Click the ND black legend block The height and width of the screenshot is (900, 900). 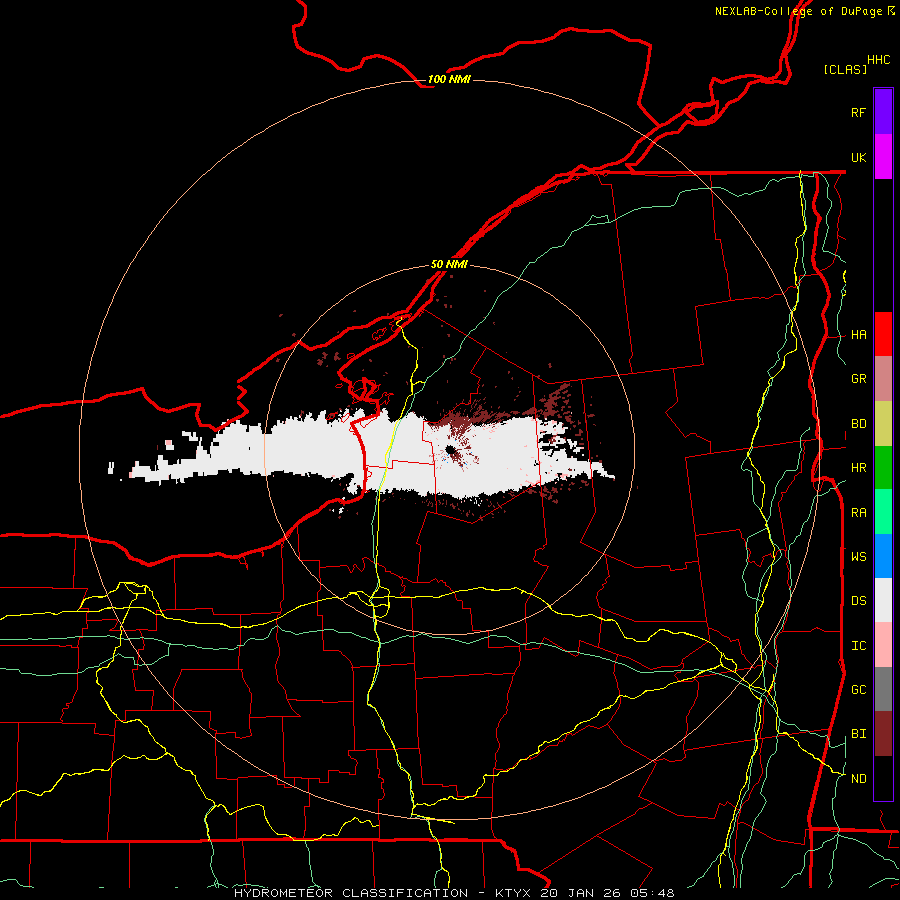883,778
